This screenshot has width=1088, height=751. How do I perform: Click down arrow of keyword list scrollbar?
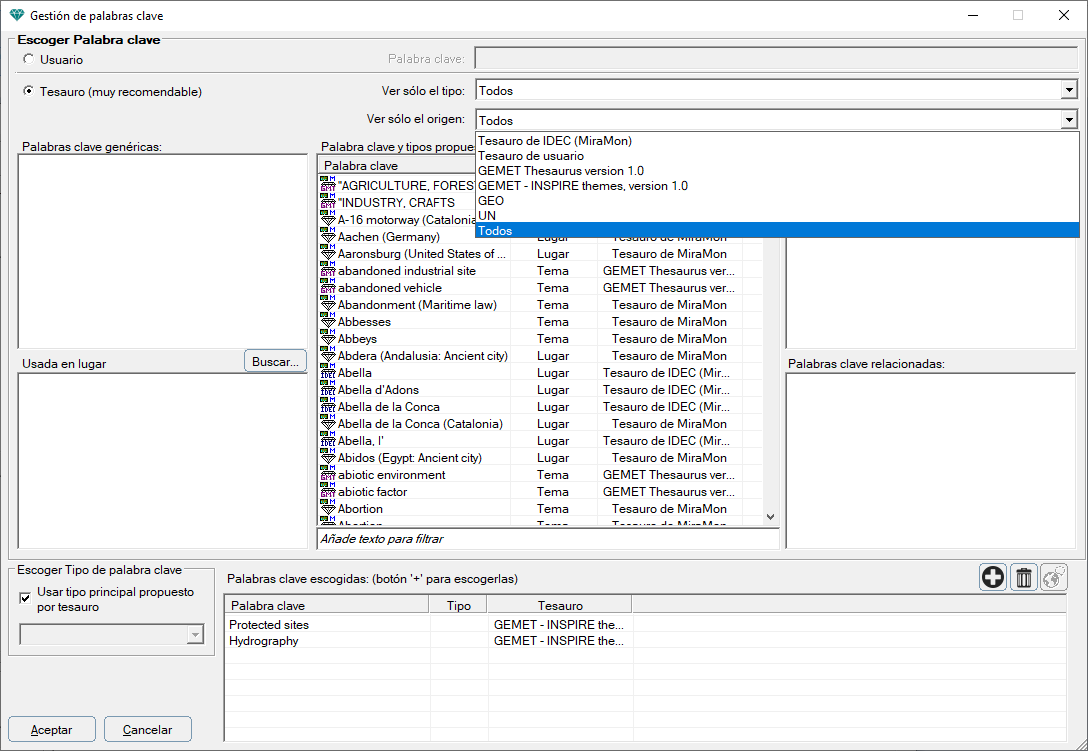click(x=770, y=516)
